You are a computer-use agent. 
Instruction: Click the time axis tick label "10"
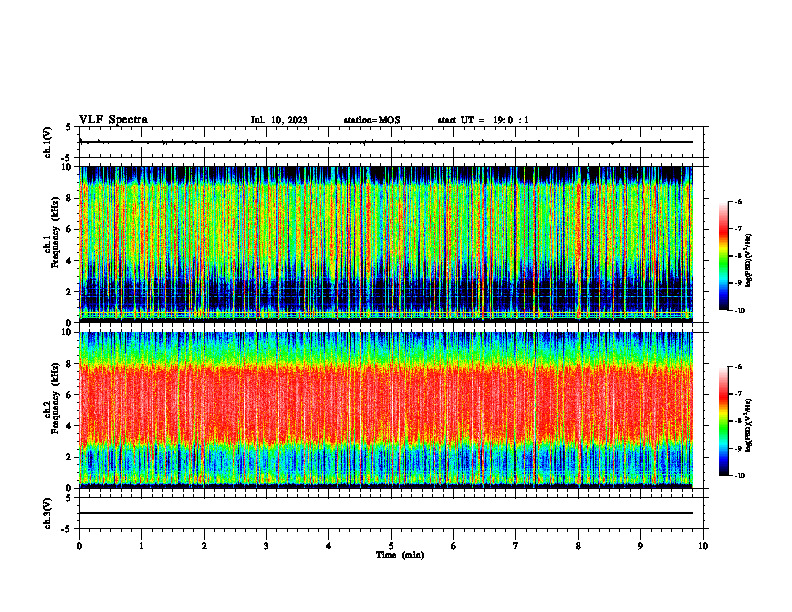pos(703,546)
